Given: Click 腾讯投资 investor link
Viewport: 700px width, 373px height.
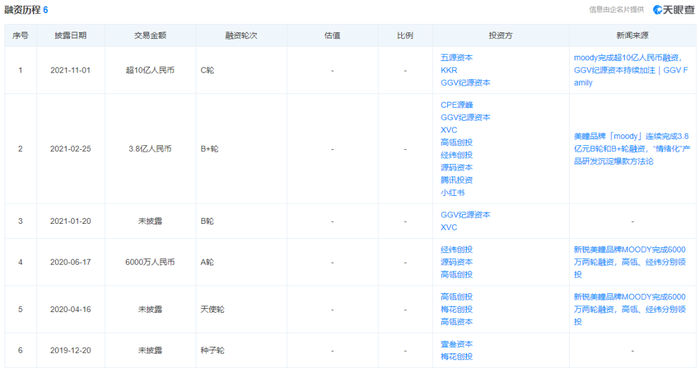Looking at the screenshot, I should [x=456, y=180].
